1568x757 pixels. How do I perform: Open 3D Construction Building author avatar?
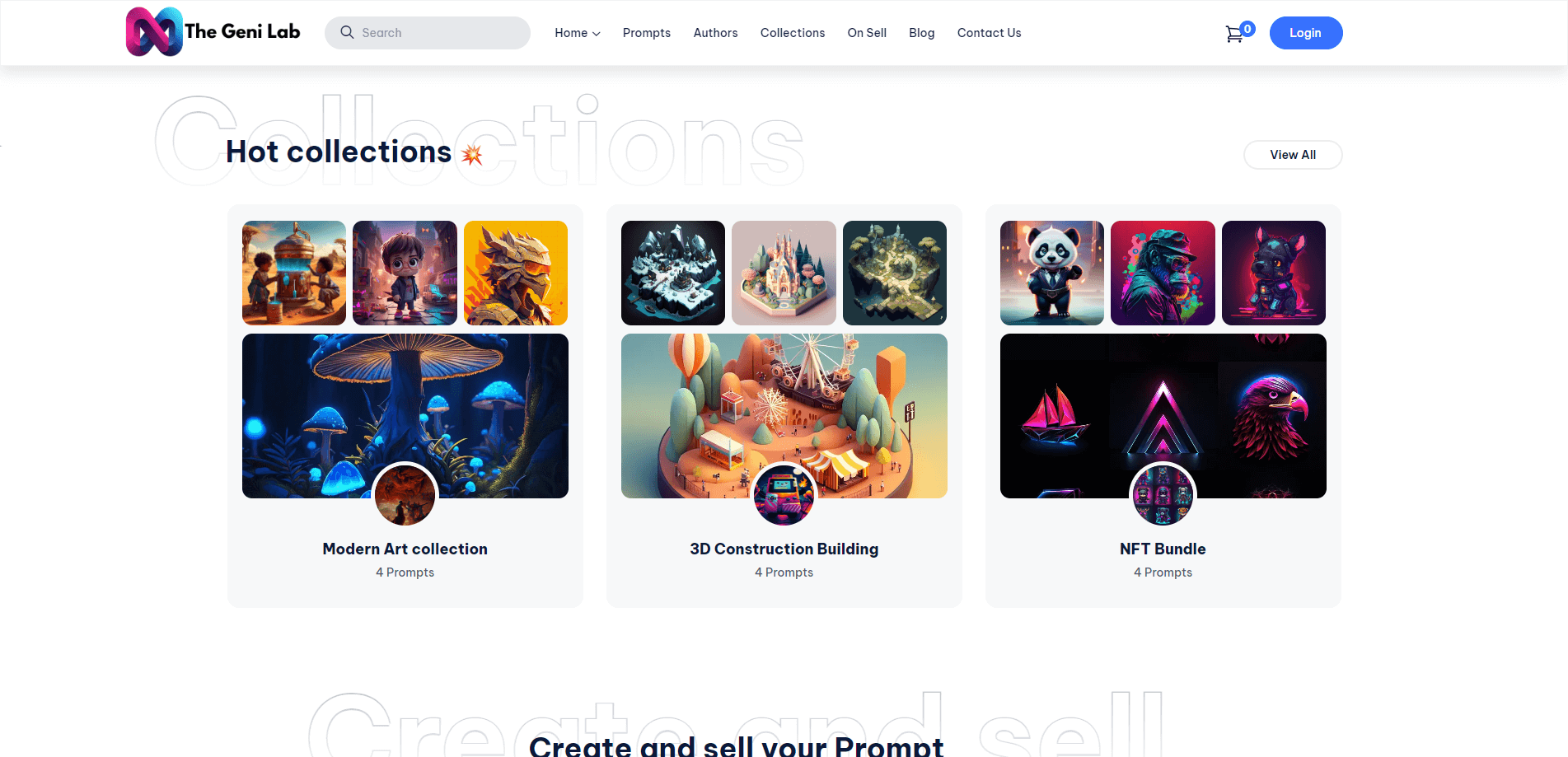pos(784,495)
